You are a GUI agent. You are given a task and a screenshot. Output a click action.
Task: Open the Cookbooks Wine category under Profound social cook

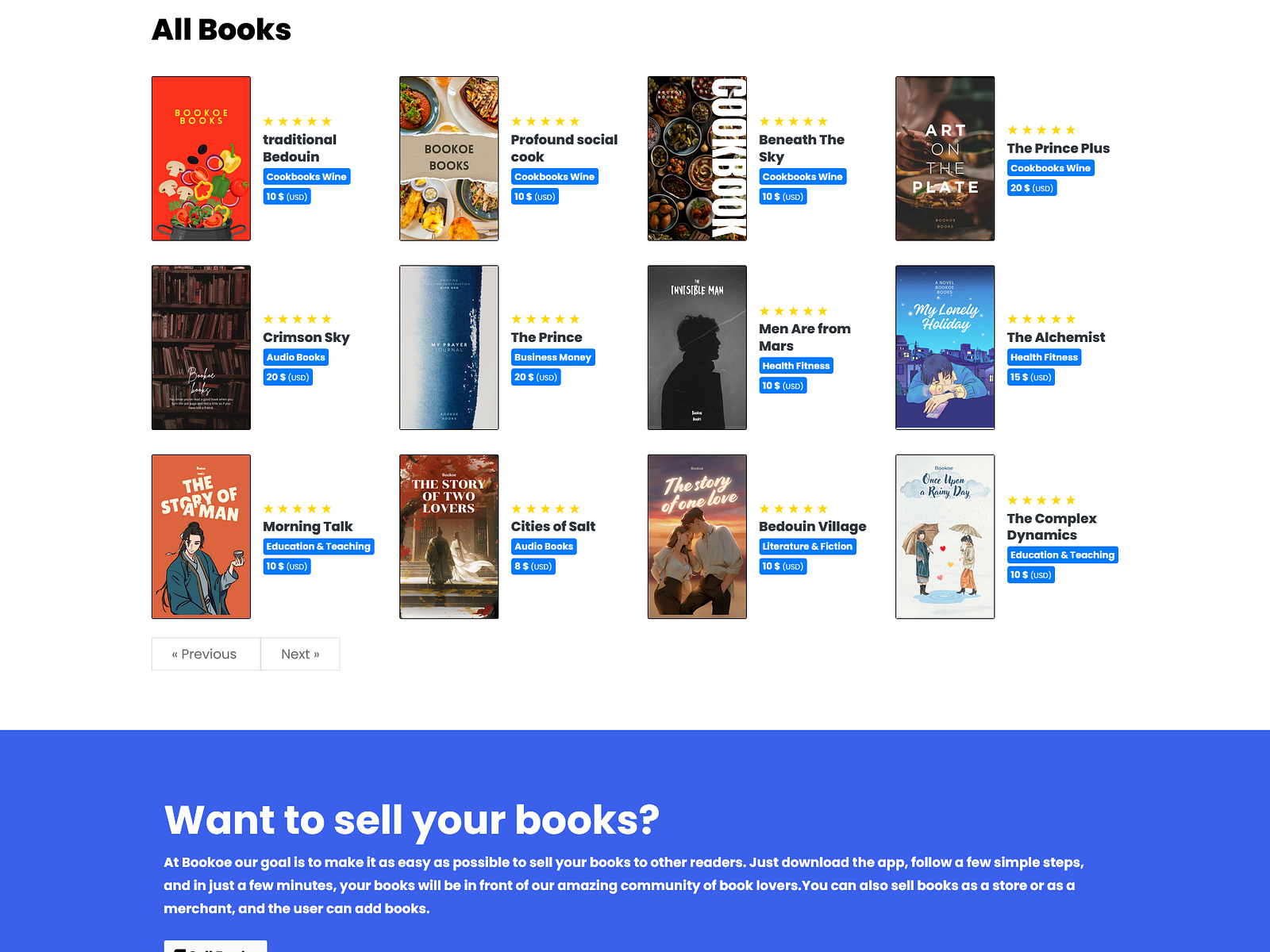pos(555,176)
